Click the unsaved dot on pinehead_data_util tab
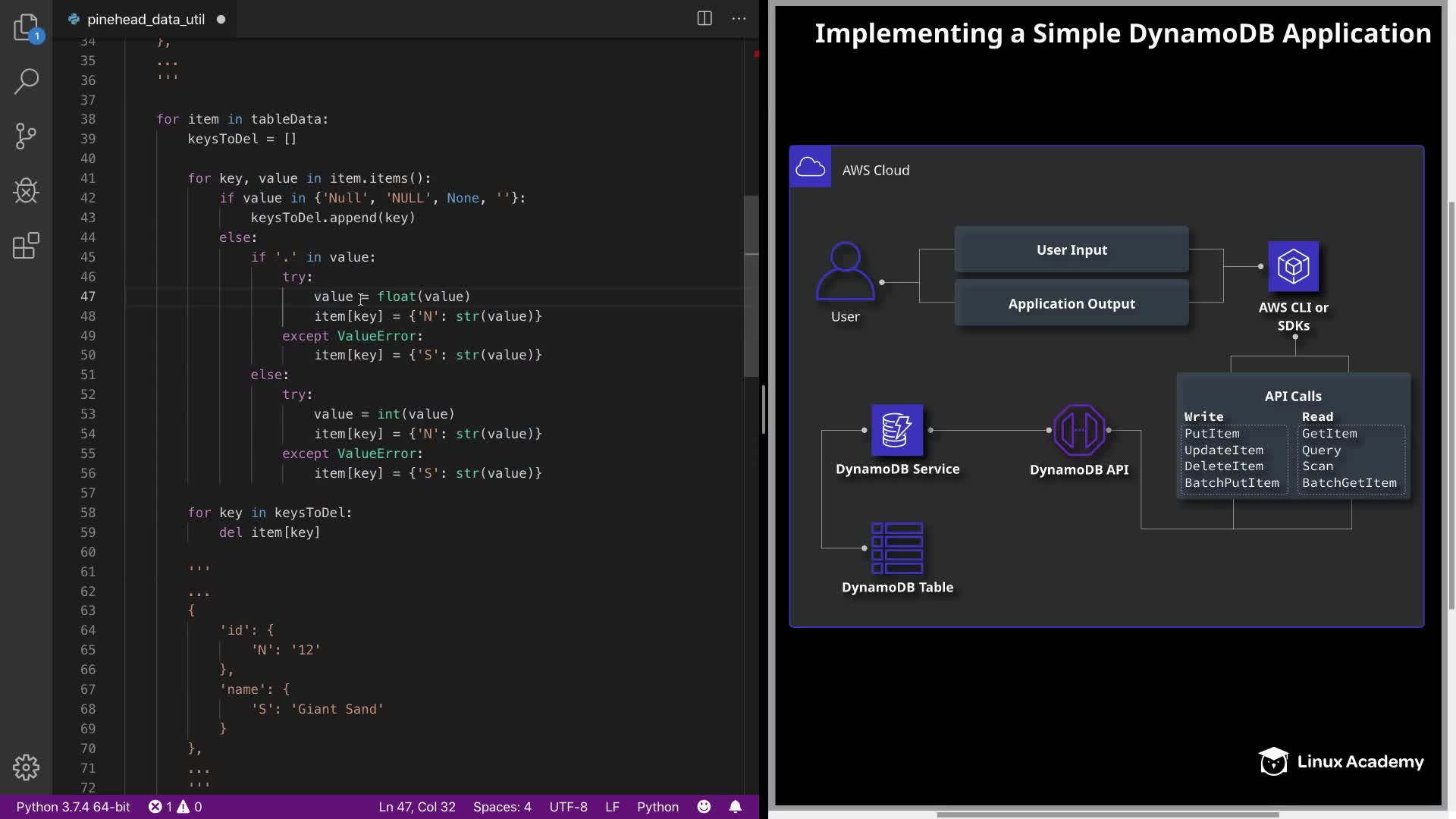The width and height of the screenshot is (1456, 819). pyautogui.click(x=221, y=20)
